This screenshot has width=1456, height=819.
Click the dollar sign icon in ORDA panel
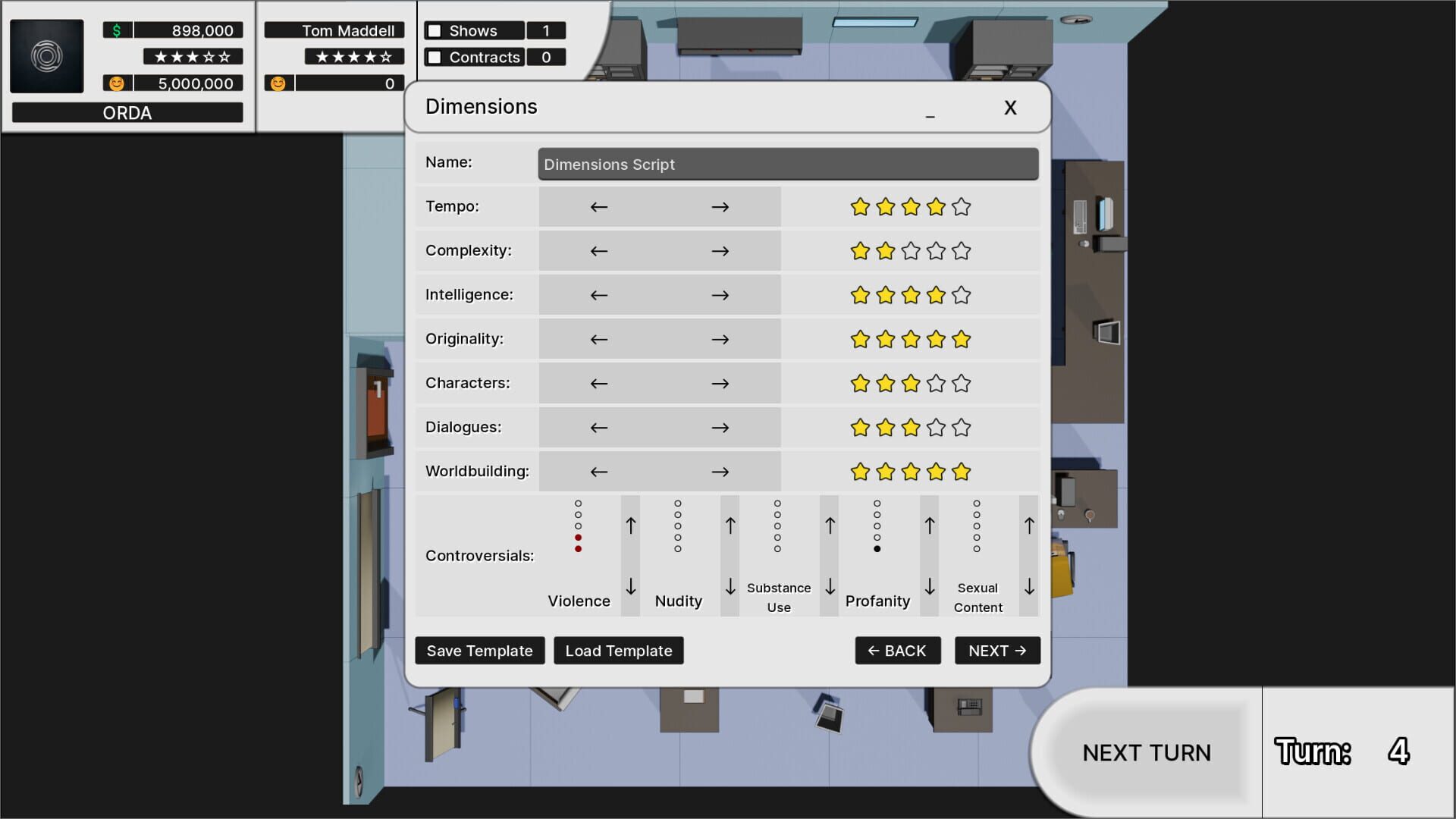115,30
